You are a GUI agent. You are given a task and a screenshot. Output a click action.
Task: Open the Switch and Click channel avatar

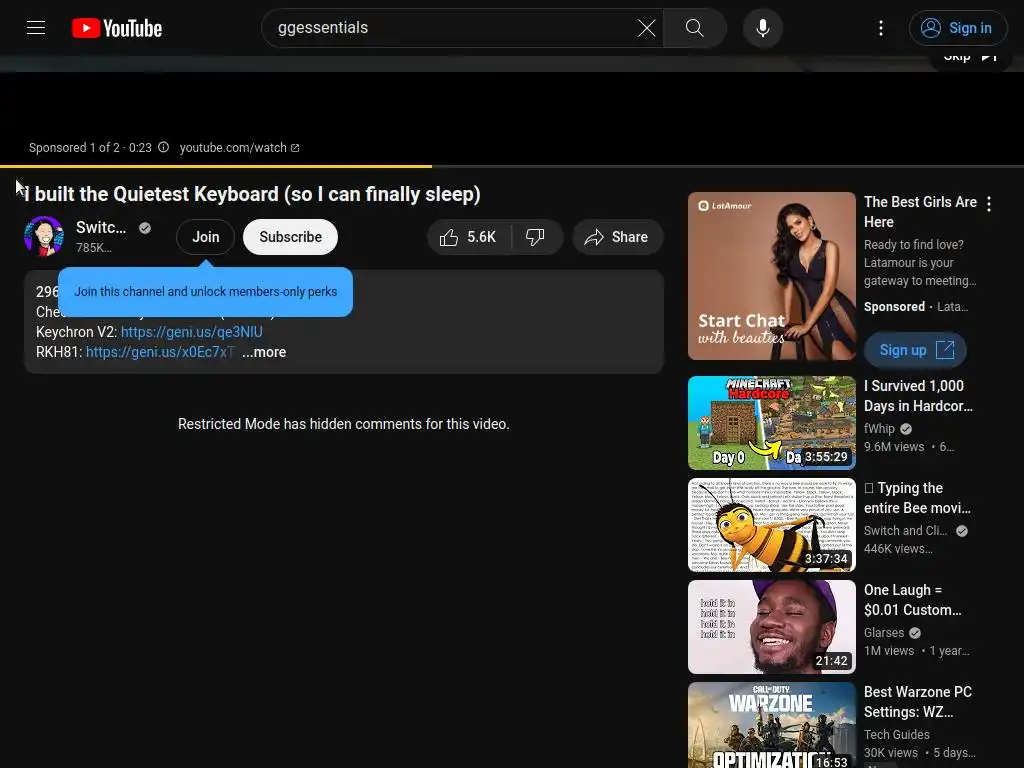[44, 236]
